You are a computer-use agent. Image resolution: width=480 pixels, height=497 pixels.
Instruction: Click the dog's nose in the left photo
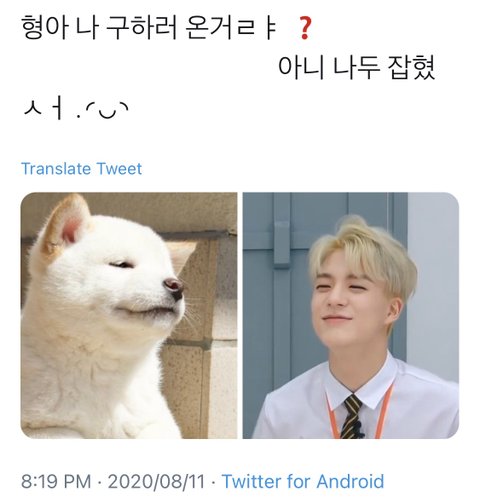173,287
